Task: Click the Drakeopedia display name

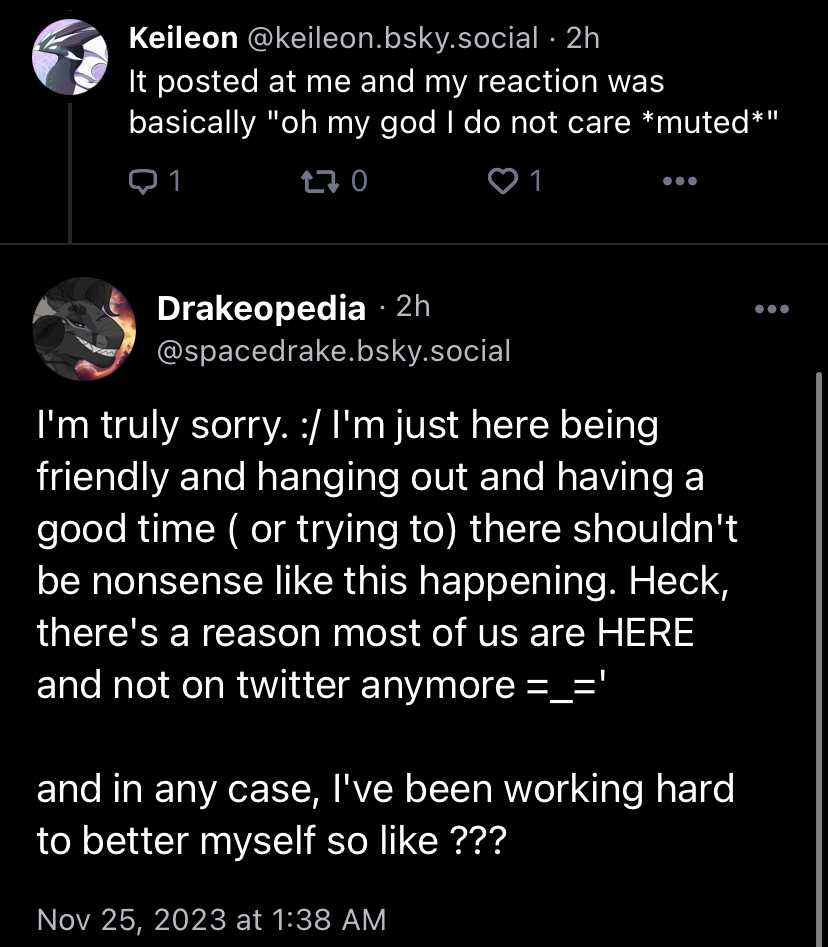Action: (x=262, y=308)
